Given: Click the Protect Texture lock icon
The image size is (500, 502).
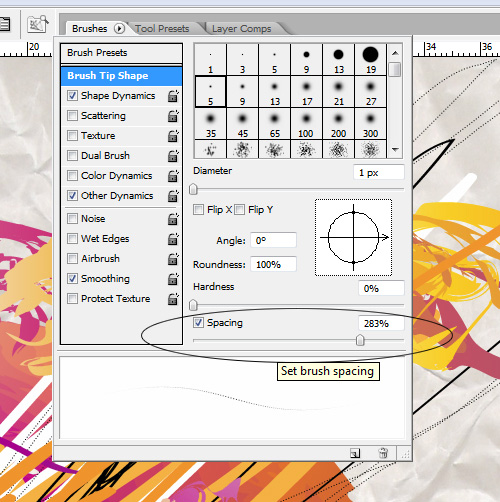Looking at the screenshot, I should click(x=173, y=299).
